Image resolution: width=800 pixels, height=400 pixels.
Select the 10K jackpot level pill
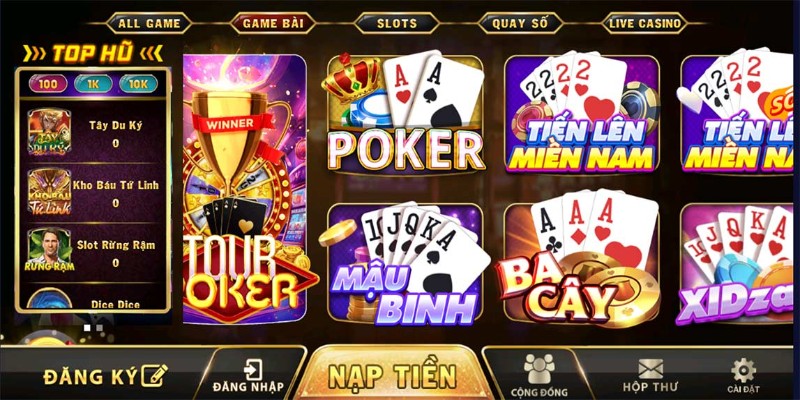[138, 84]
